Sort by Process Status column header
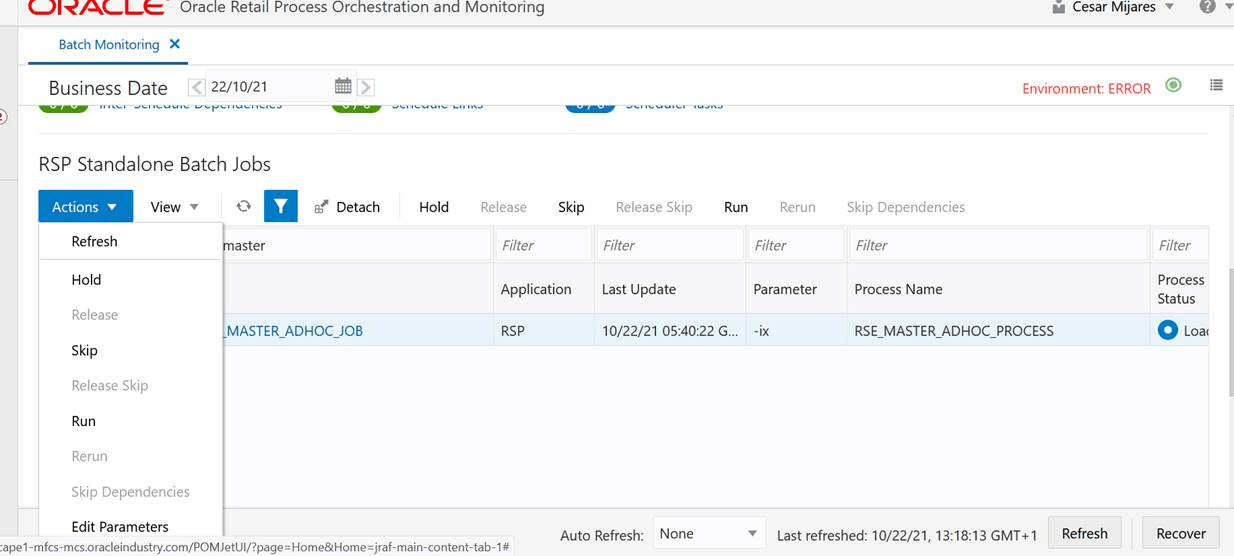The image size is (1234, 556). tap(1181, 289)
